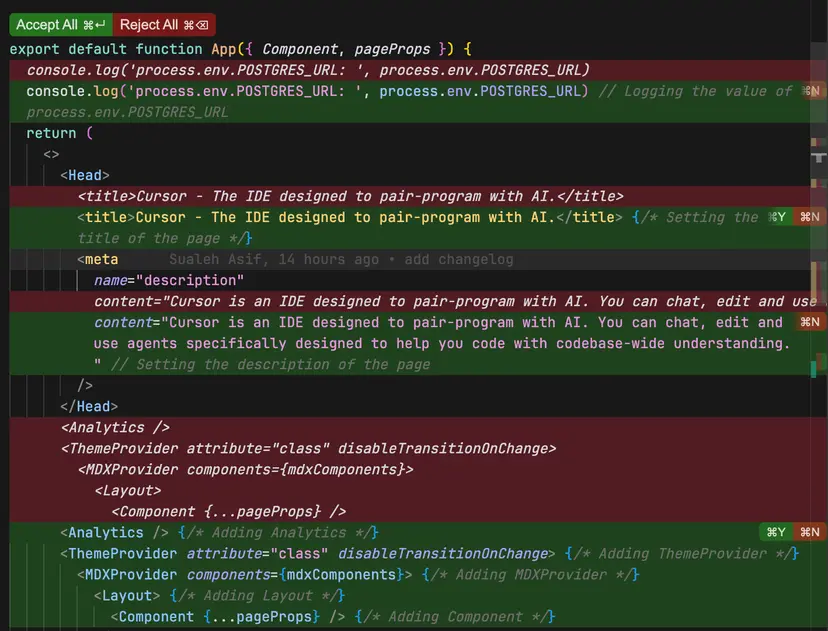The height and width of the screenshot is (631, 828).
Task: Place cursor on the 'return (' line
Action: click(60, 133)
